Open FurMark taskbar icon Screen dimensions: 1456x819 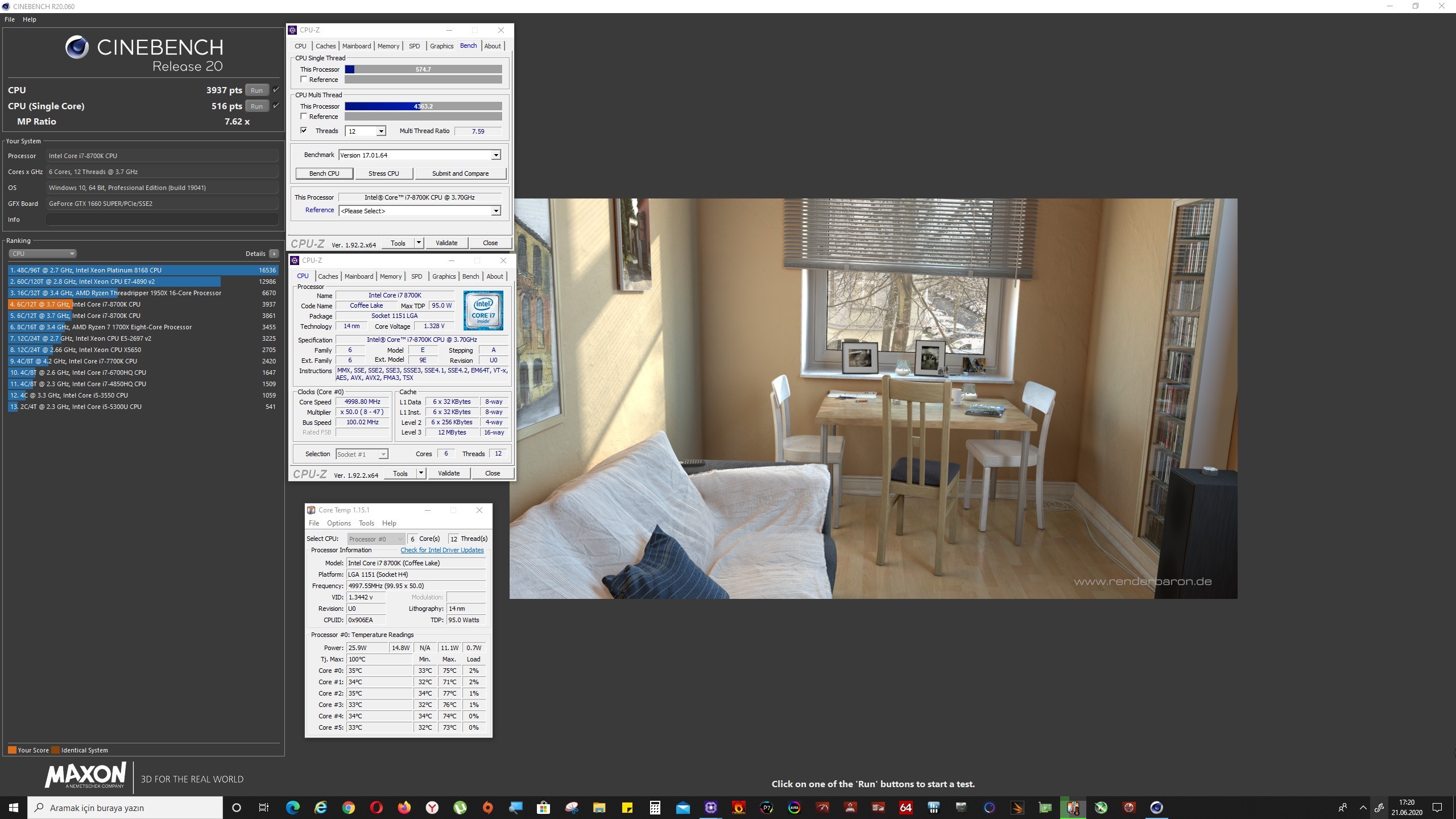(739, 807)
